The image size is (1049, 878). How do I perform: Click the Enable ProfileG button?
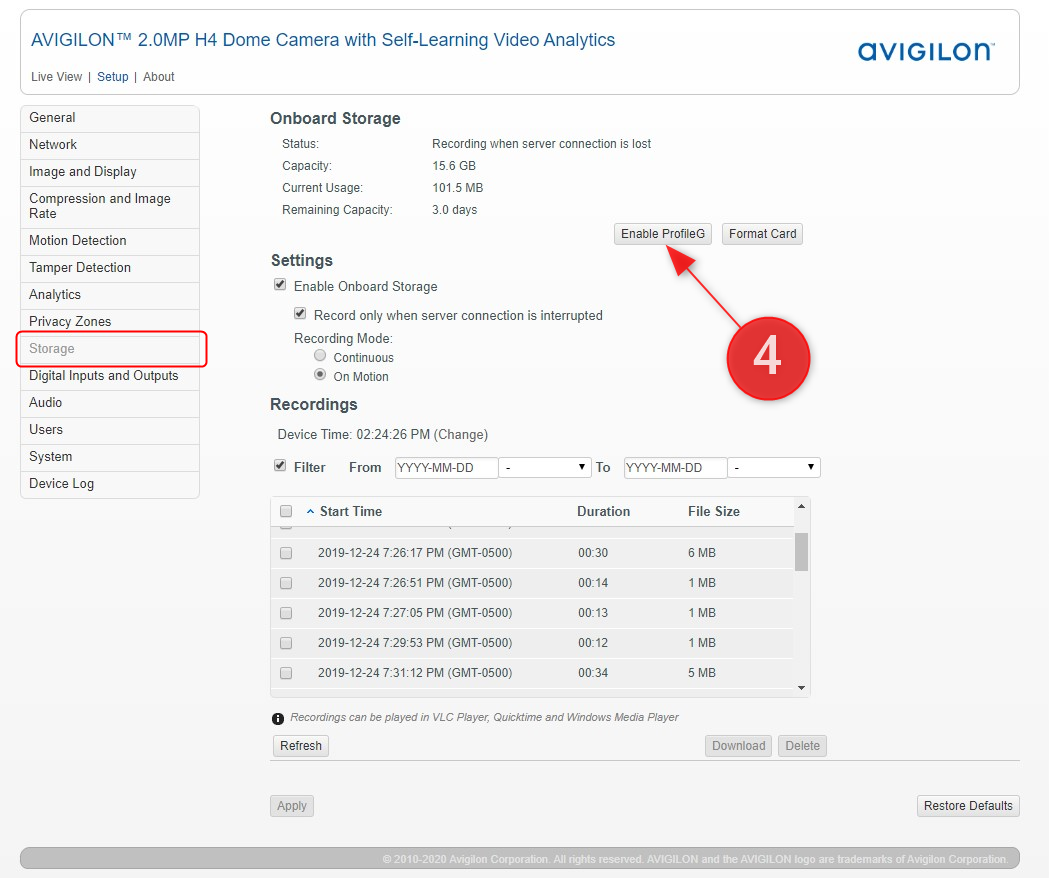coord(663,234)
